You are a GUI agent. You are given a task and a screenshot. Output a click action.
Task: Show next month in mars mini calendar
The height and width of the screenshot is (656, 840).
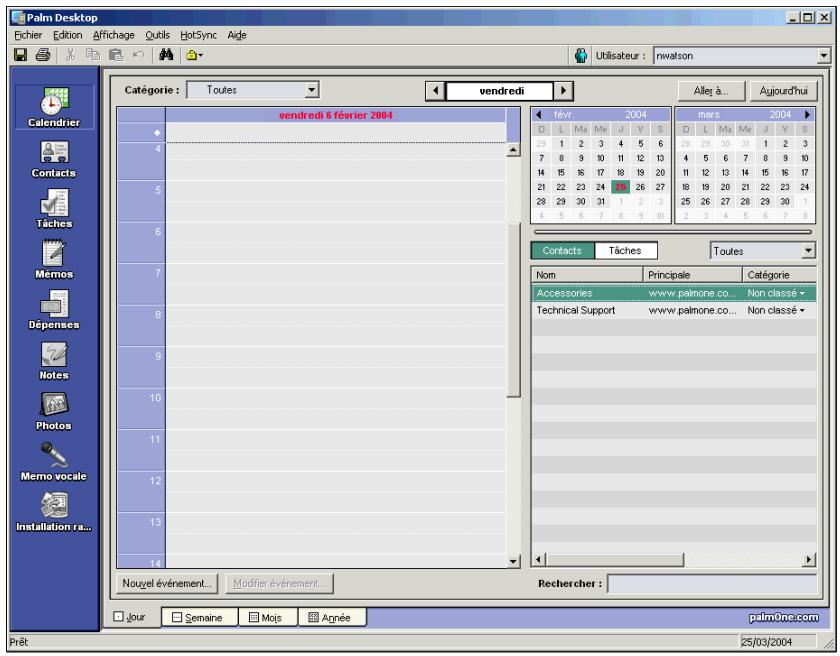point(807,115)
